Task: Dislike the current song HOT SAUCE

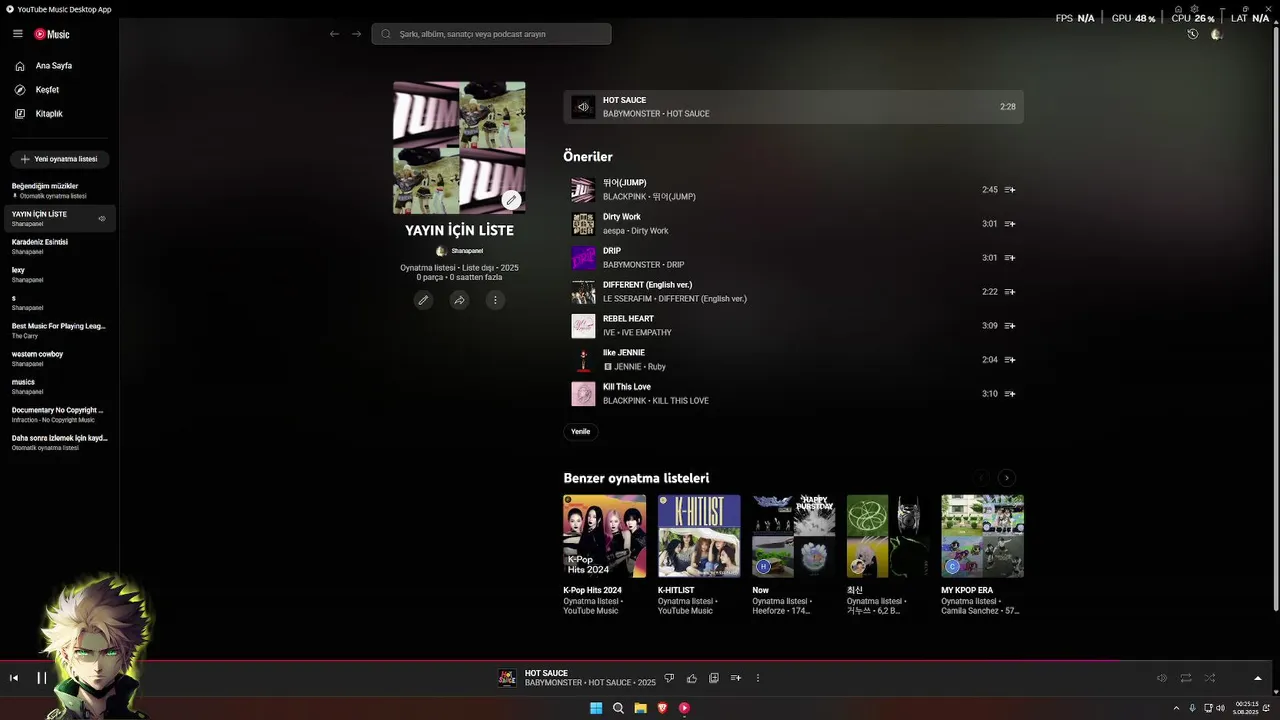Action: [x=669, y=678]
